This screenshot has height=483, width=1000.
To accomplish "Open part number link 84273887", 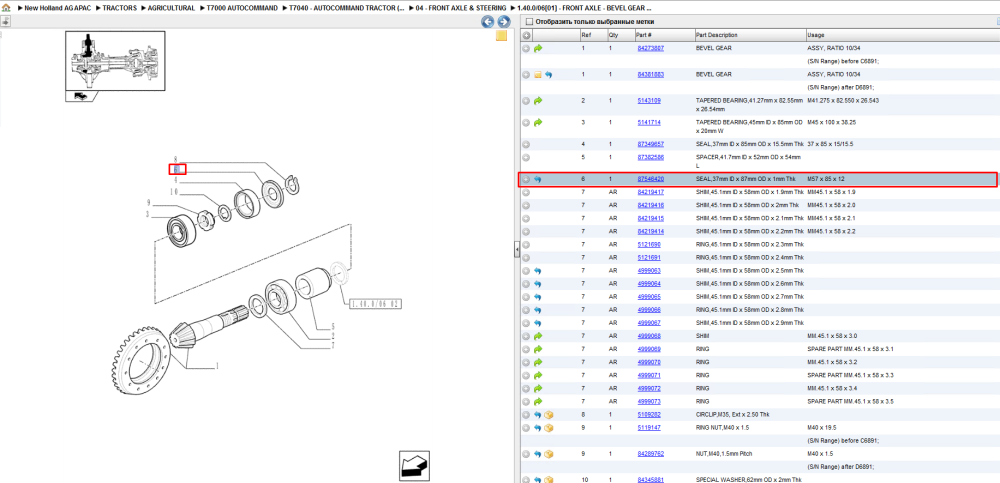I will point(651,48).
